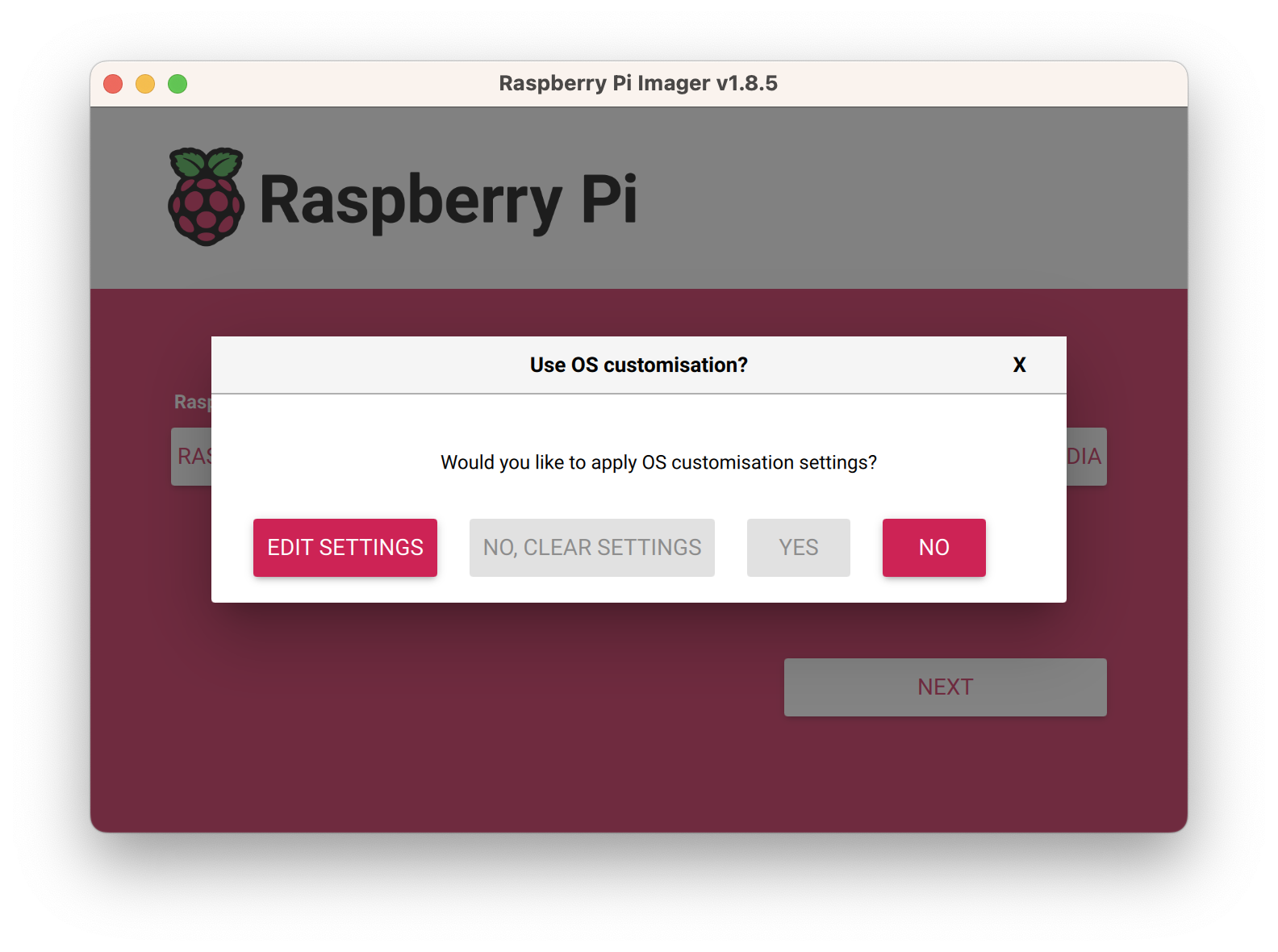This screenshot has height=952, width=1278.
Task: Select the YES button in dialog
Action: [799, 547]
